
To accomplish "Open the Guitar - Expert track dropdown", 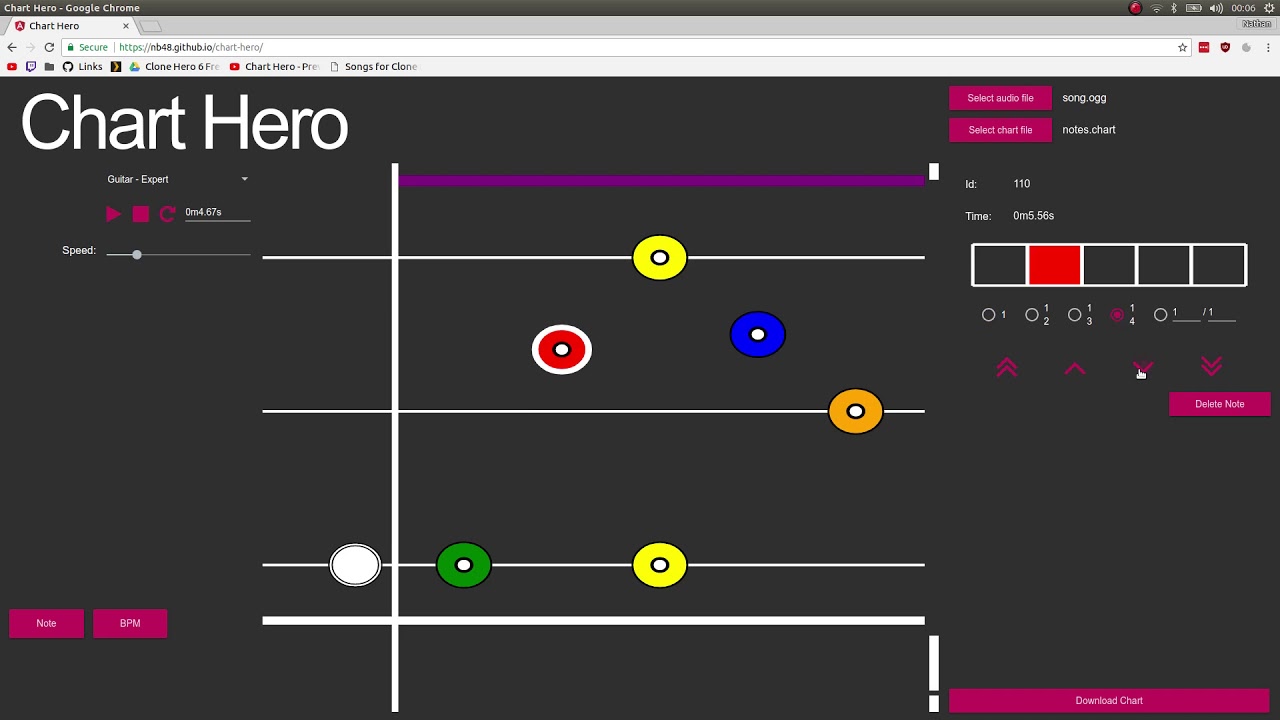I will (177, 179).
